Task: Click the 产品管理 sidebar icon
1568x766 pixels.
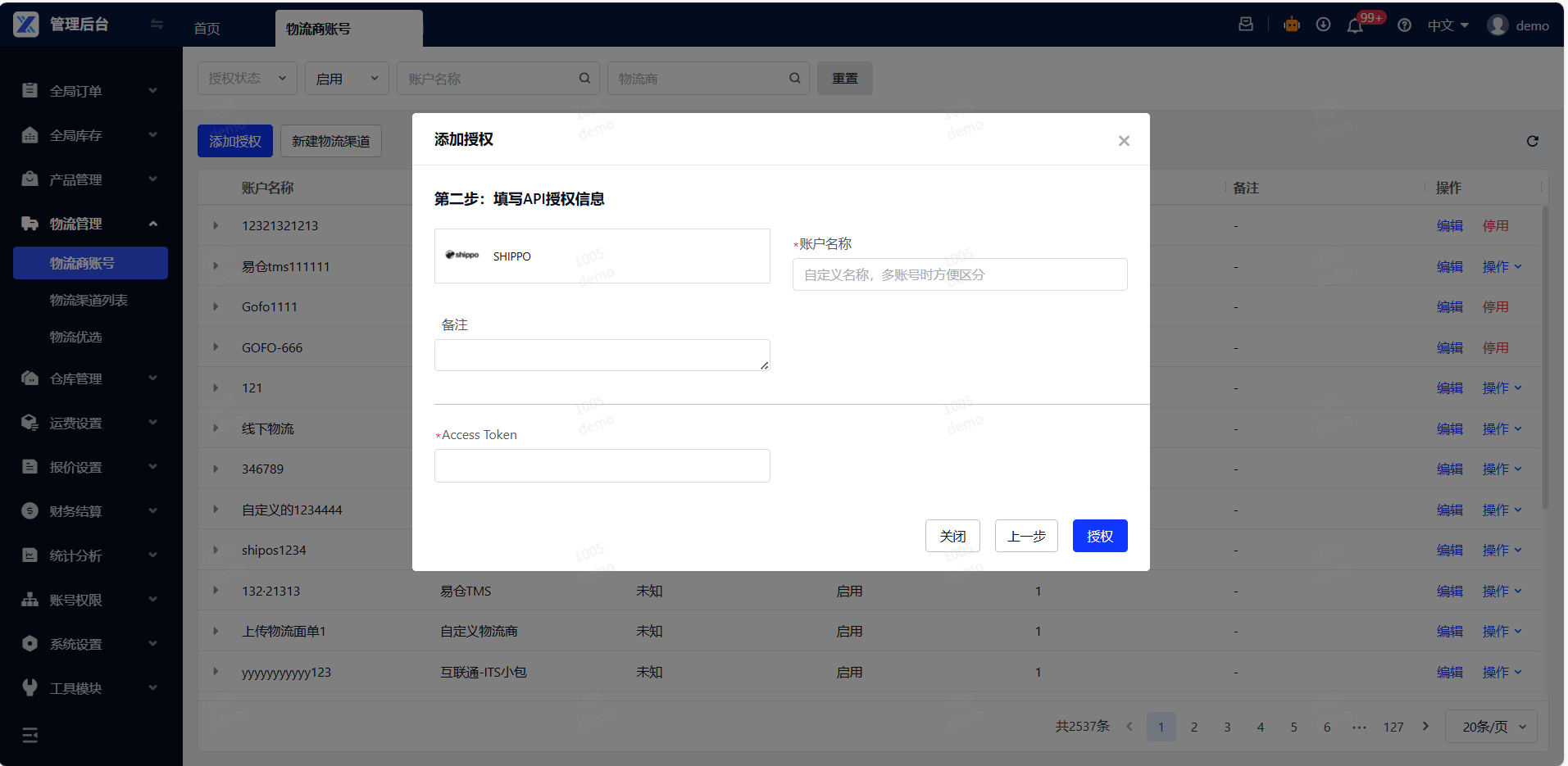Action: pos(30,179)
